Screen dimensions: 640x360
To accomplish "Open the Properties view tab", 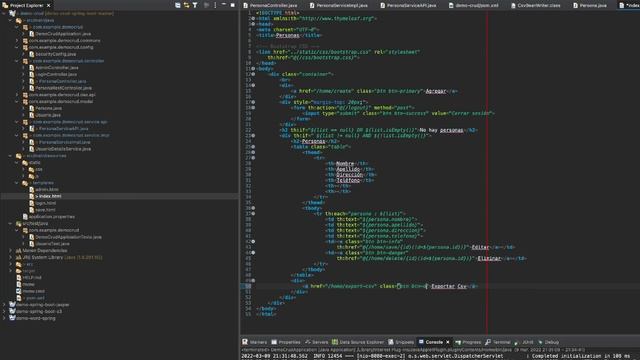I will tap(286, 342).
